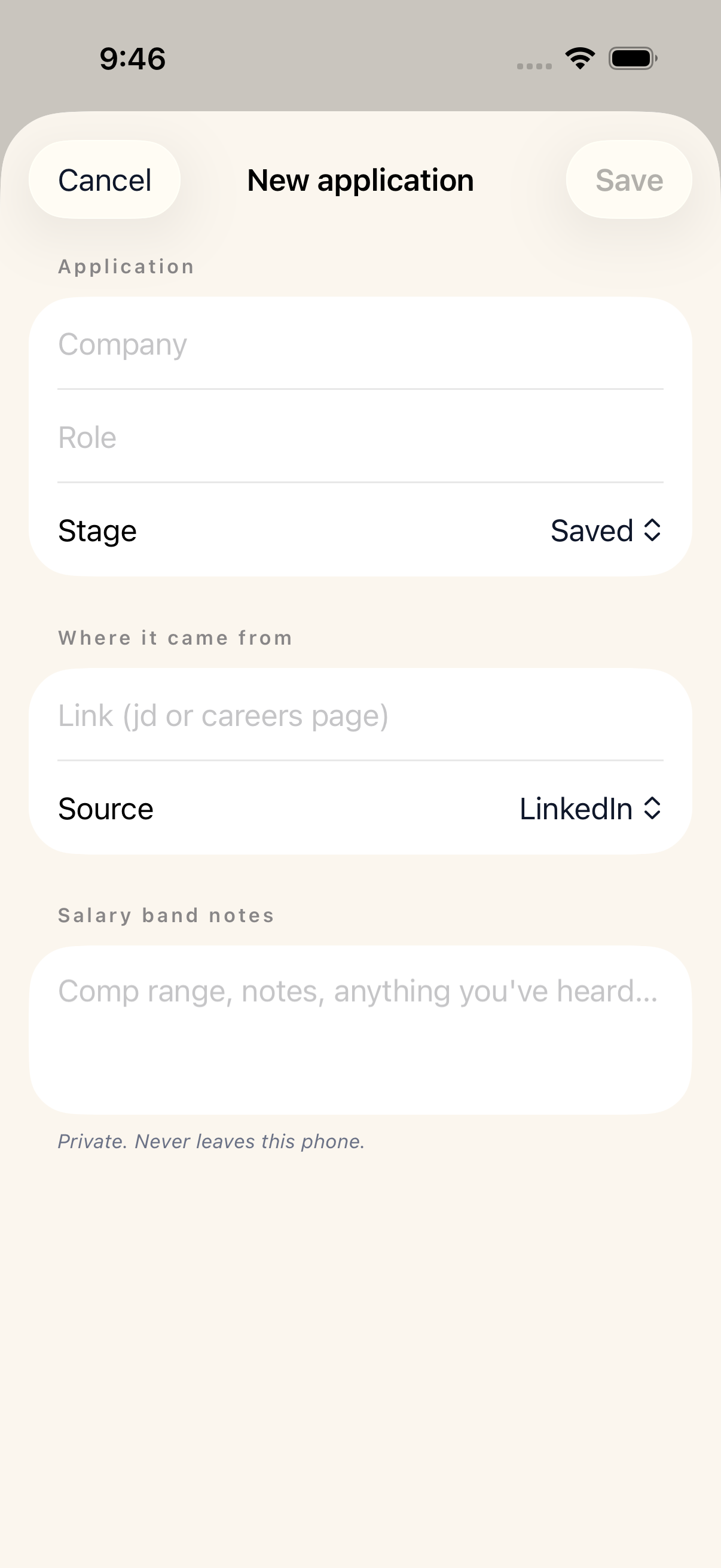This screenshot has height=1568, width=721.
Task: Tap the Cancel button
Action: coord(105,180)
